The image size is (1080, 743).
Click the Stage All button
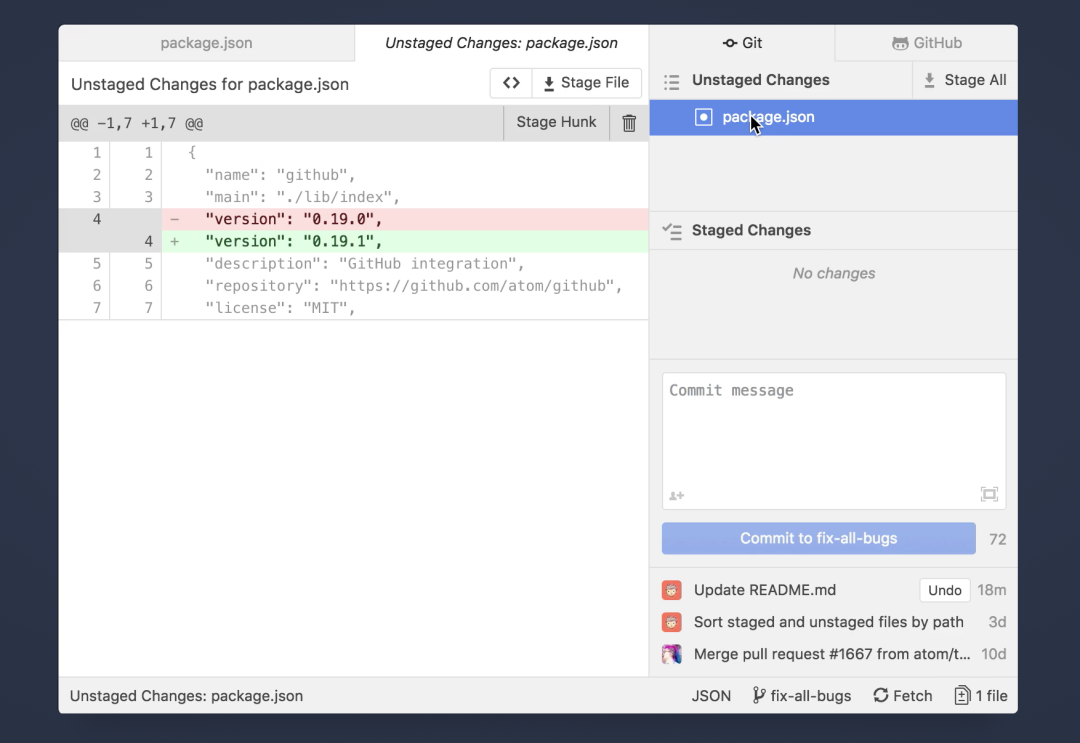[x=965, y=80]
